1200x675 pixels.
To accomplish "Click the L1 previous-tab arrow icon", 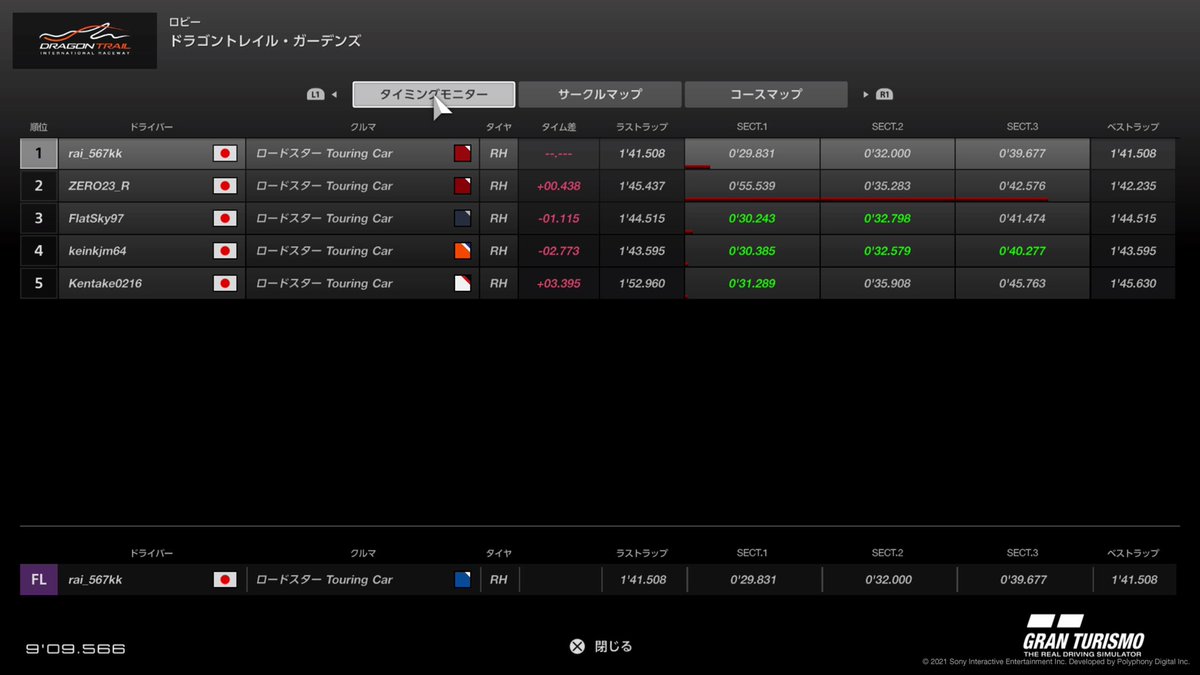I will click(322, 94).
